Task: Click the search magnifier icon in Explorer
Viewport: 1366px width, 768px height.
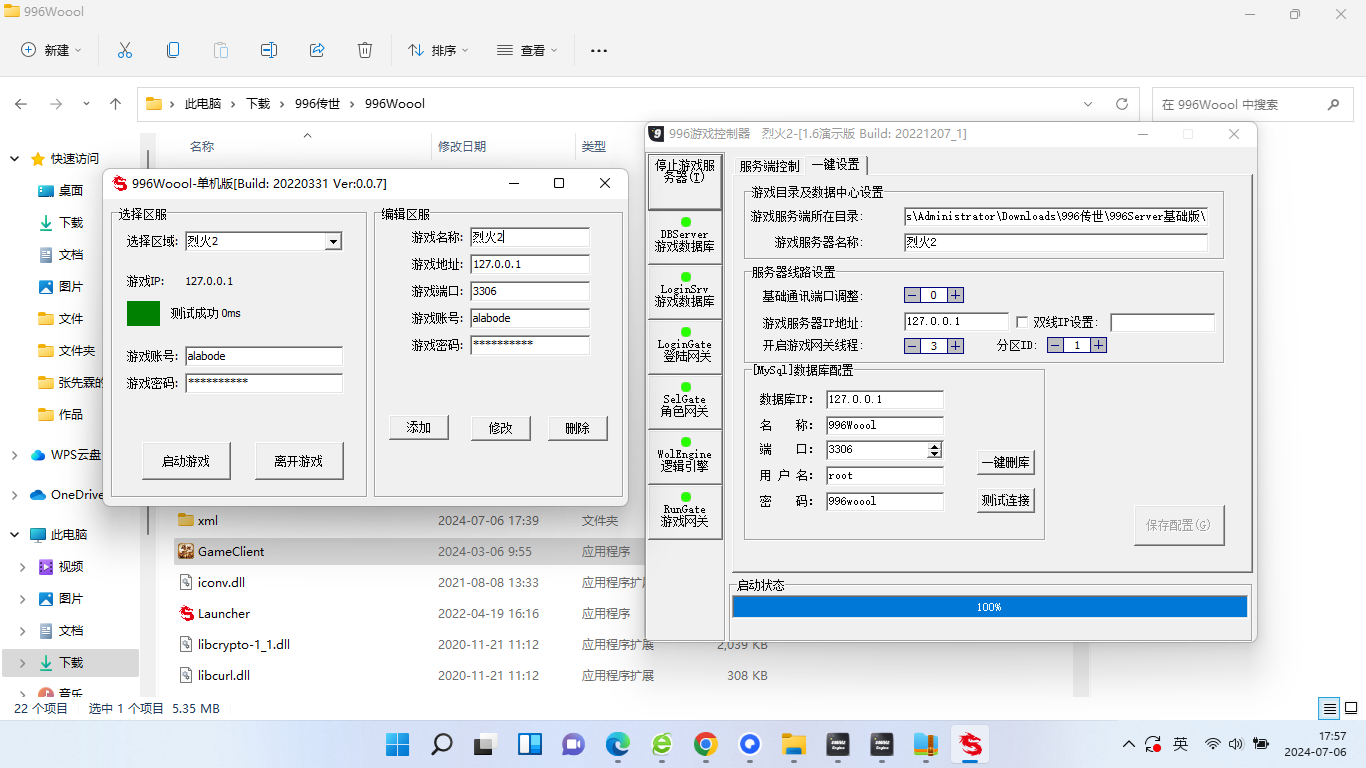Action: [x=1333, y=104]
